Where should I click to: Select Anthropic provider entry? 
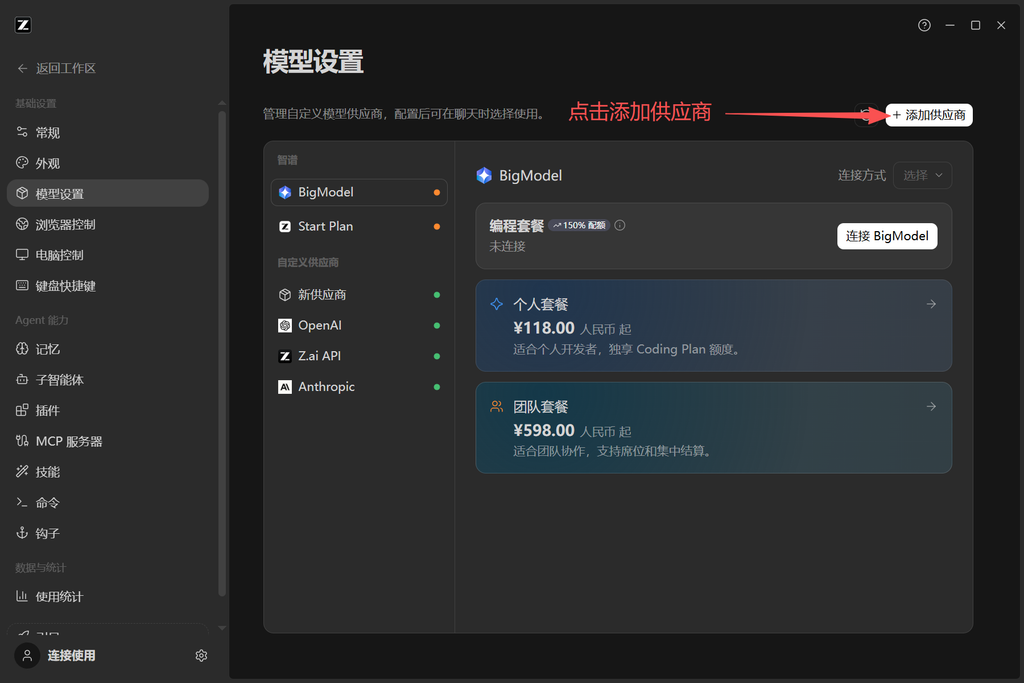coord(359,387)
